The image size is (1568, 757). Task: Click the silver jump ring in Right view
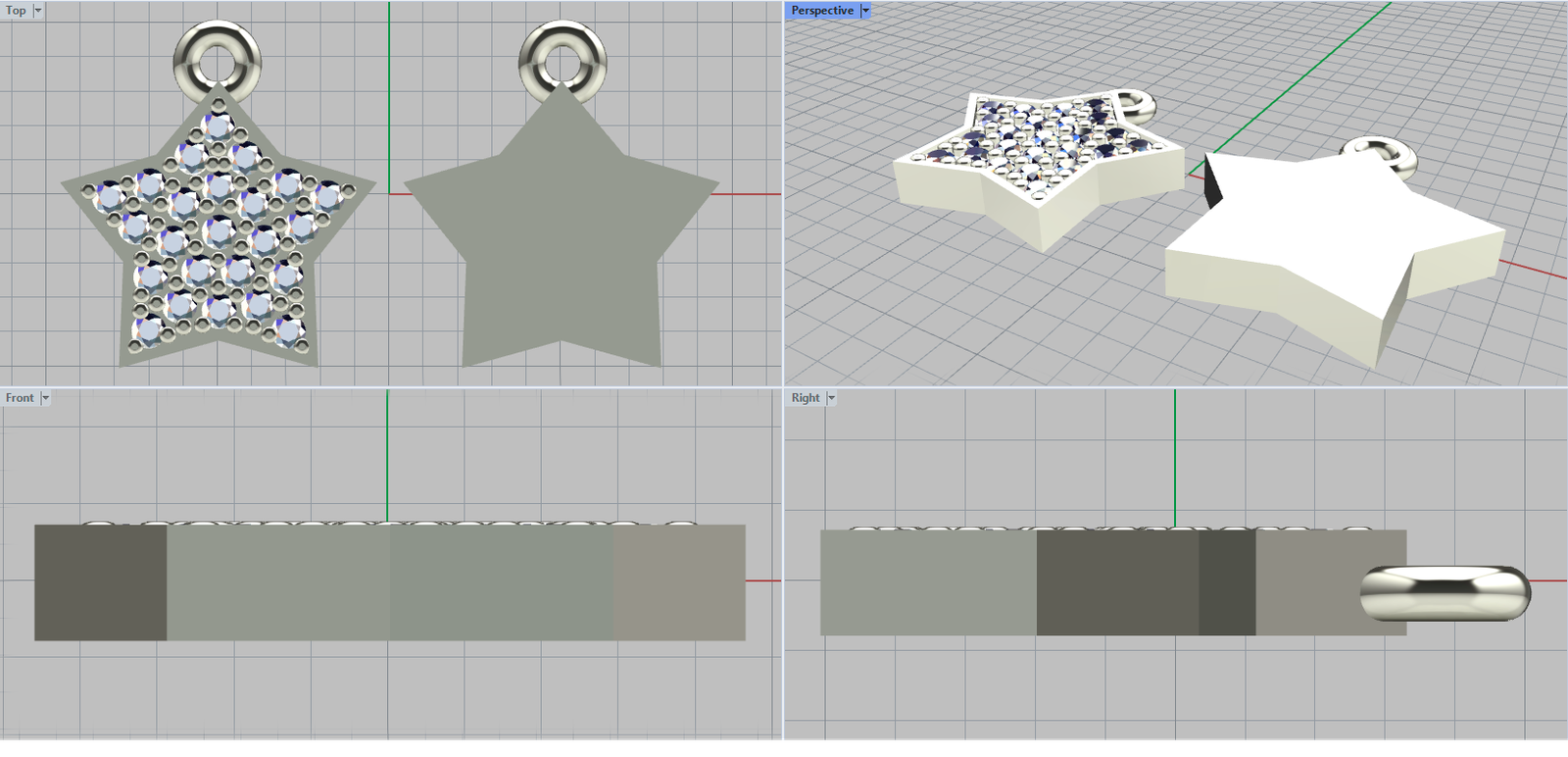(x=1445, y=591)
